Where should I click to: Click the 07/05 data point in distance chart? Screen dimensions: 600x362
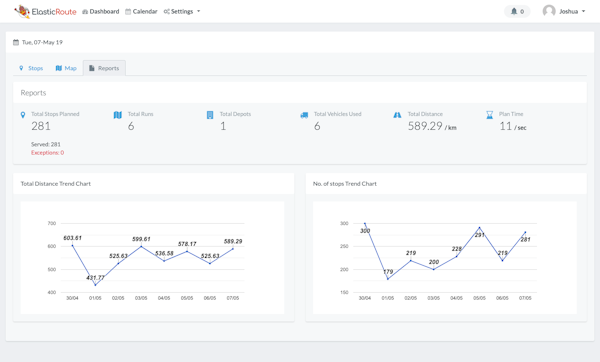[233, 249]
